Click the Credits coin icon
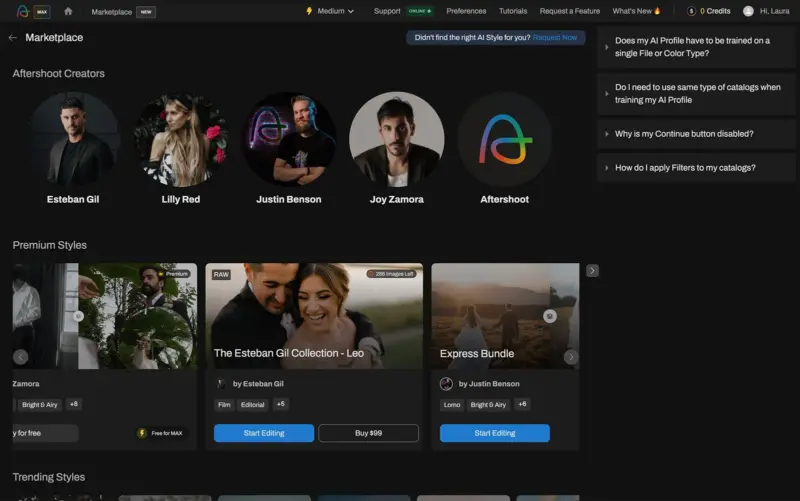Screen dimensions: 800x501 (x=691, y=11)
